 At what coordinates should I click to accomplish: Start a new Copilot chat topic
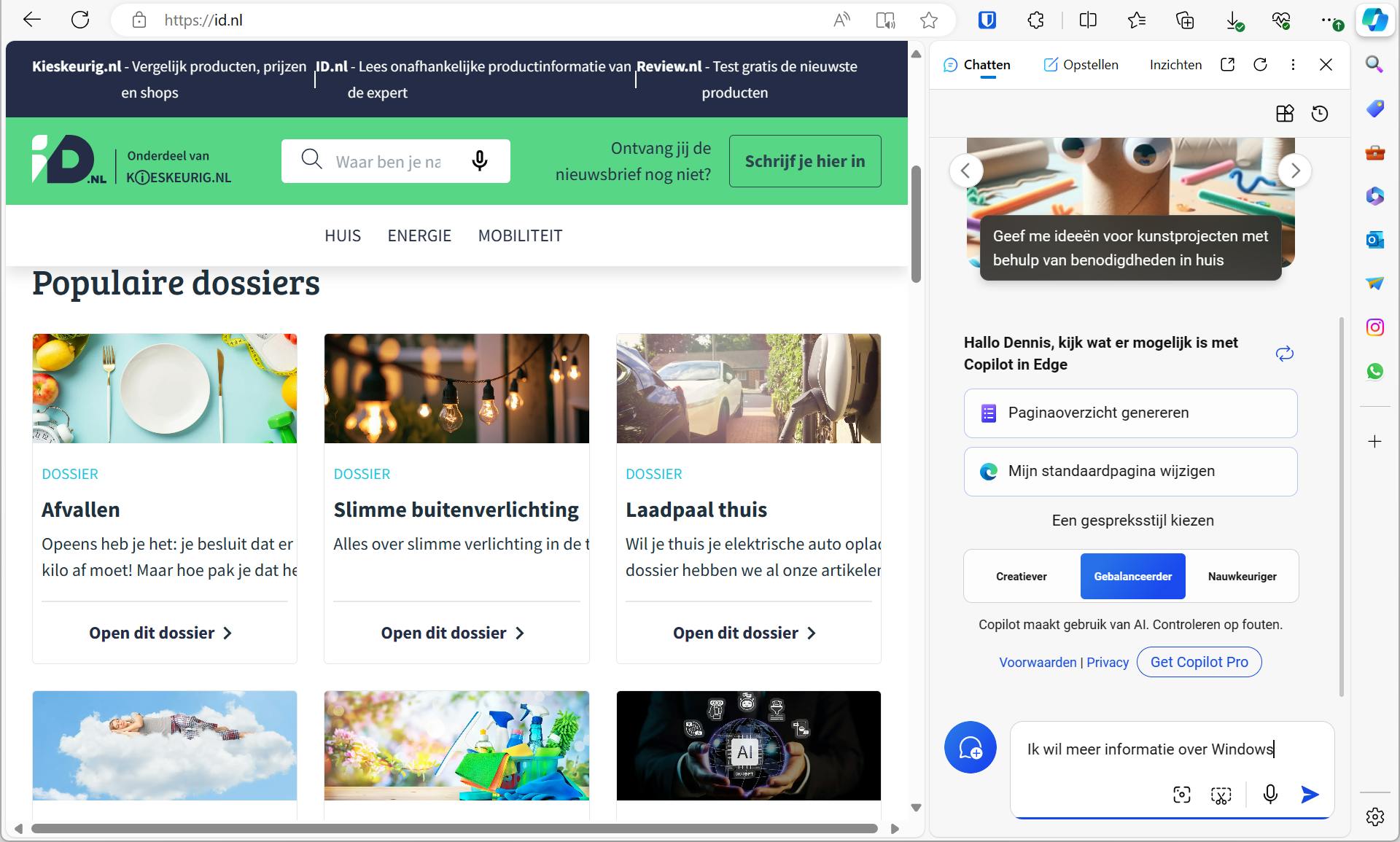coord(970,748)
